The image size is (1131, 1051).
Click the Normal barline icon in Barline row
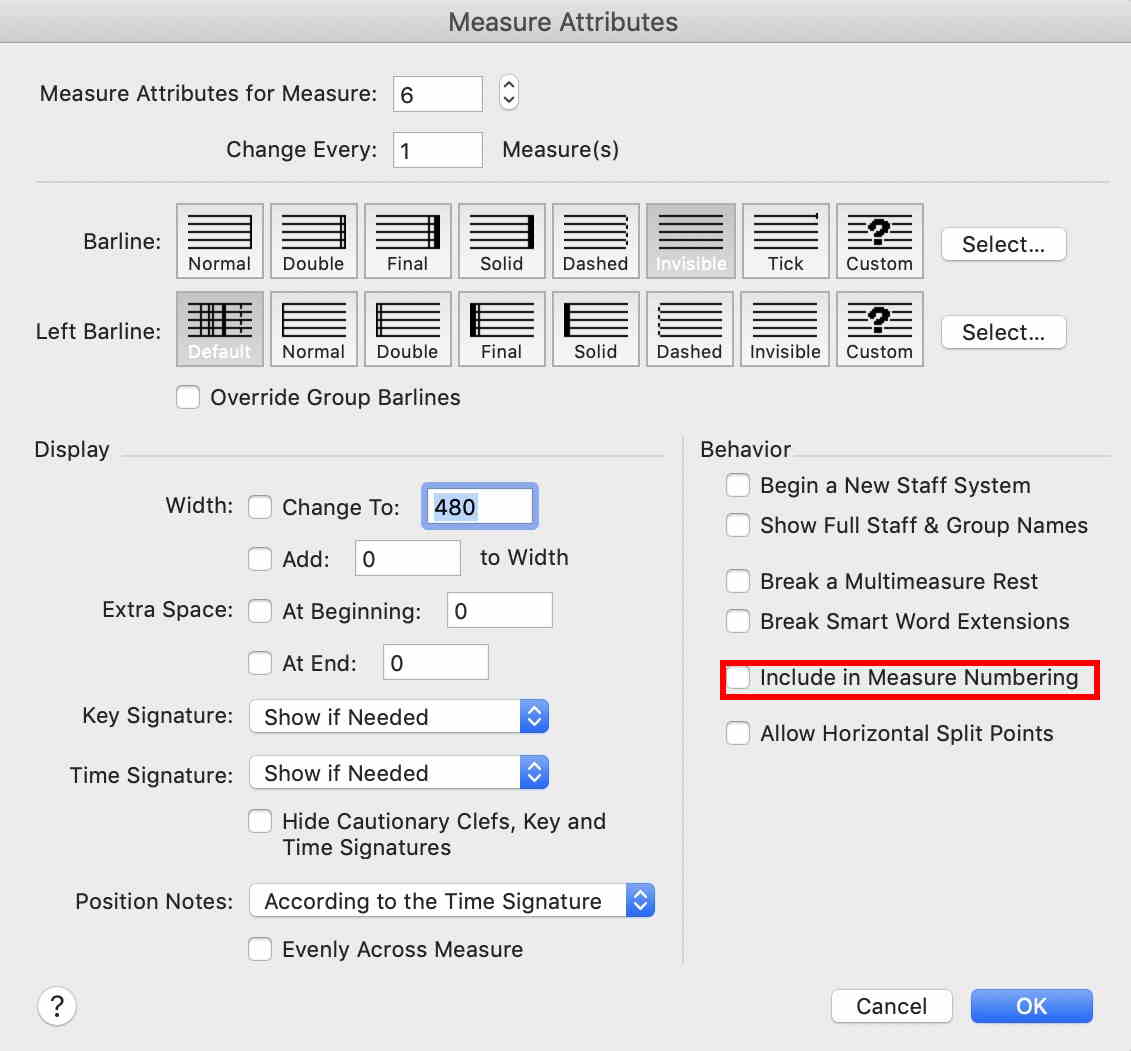coord(219,241)
